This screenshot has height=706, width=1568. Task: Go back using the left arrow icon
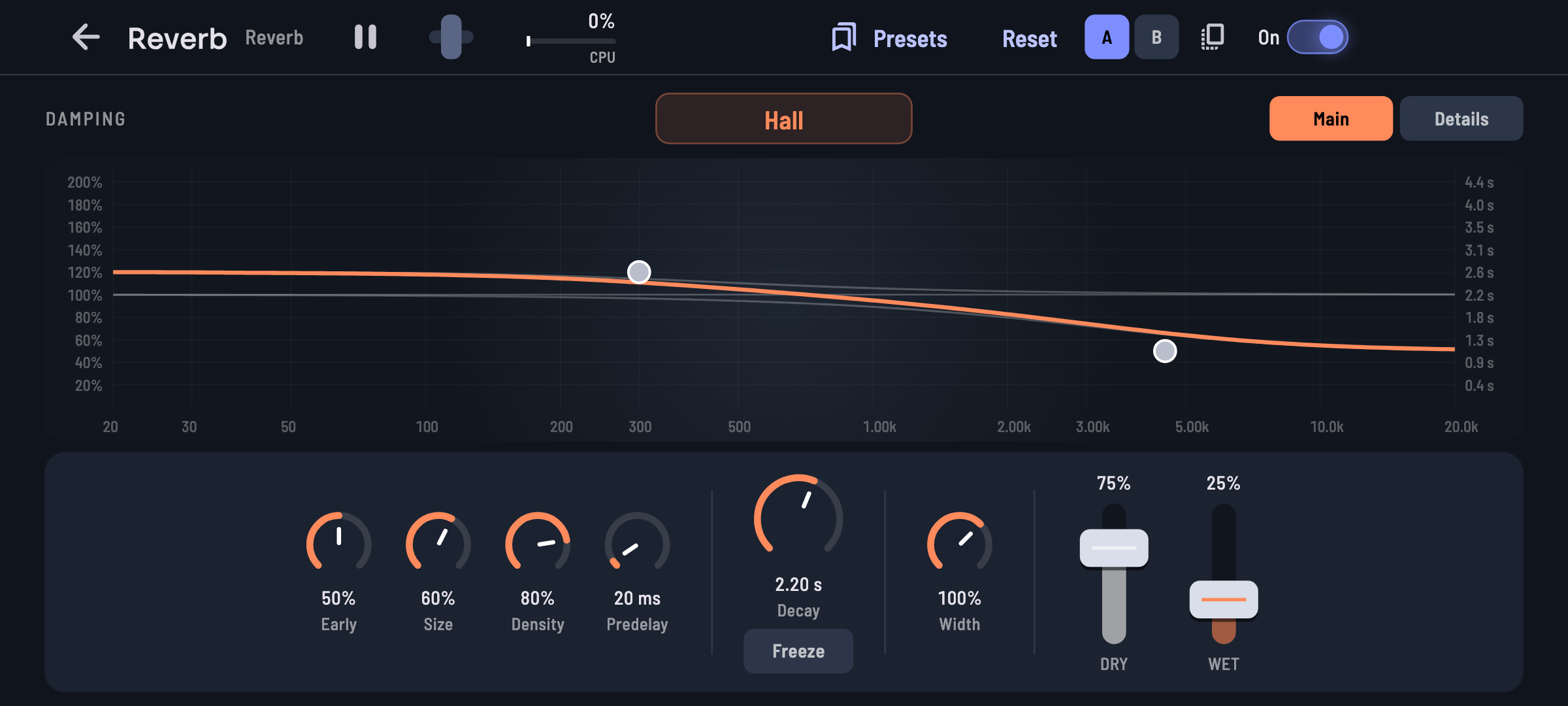point(86,37)
